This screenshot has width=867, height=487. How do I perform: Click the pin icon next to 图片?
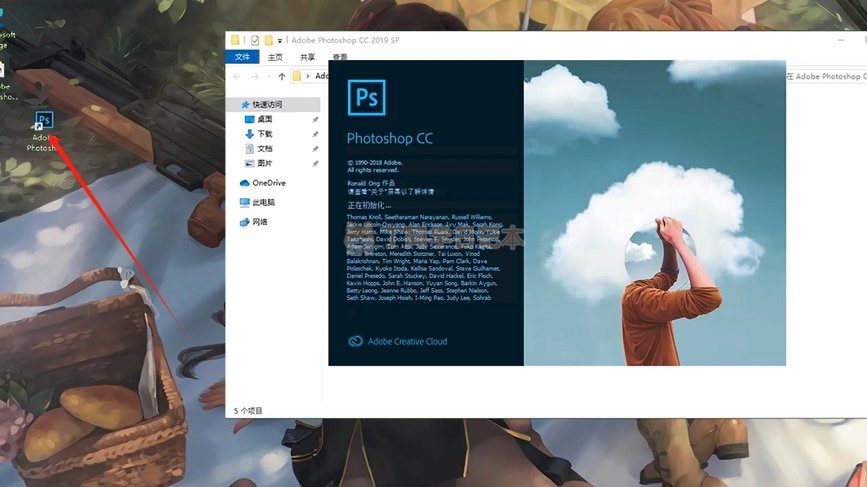pyautogui.click(x=315, y=164)
